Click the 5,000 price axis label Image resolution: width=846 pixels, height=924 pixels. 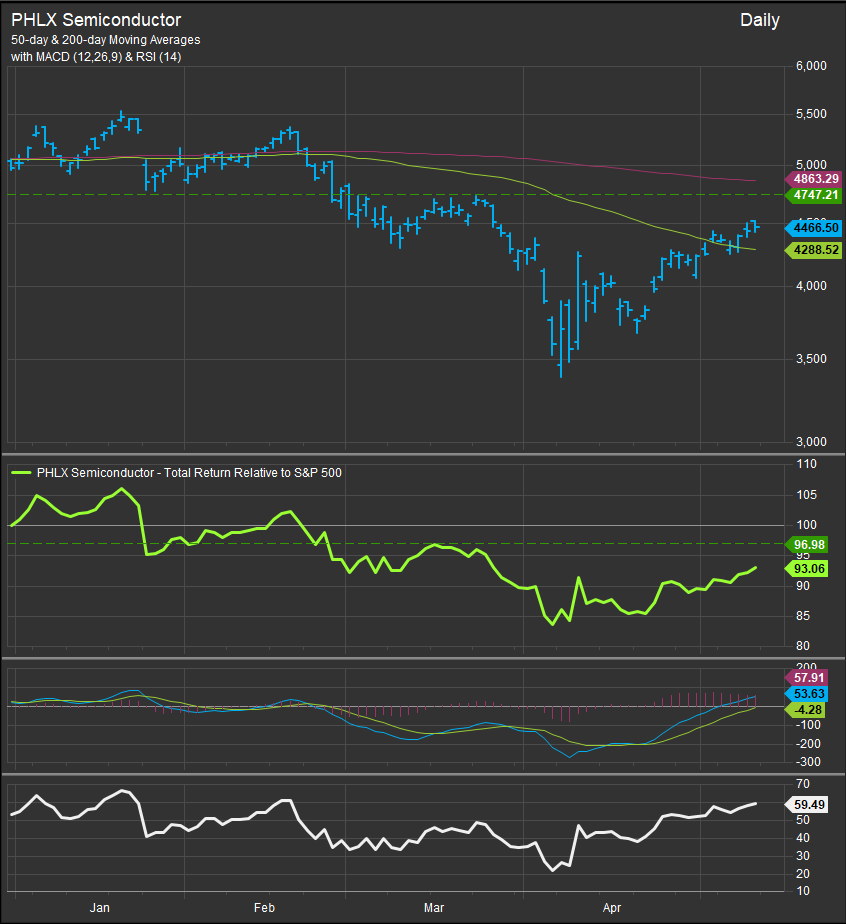811,165
